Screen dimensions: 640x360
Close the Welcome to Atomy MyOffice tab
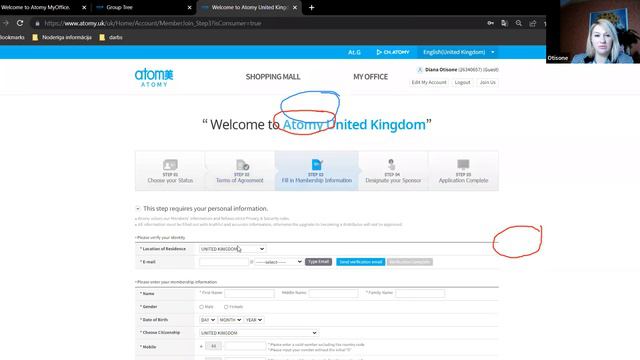[x=84, y=7]
